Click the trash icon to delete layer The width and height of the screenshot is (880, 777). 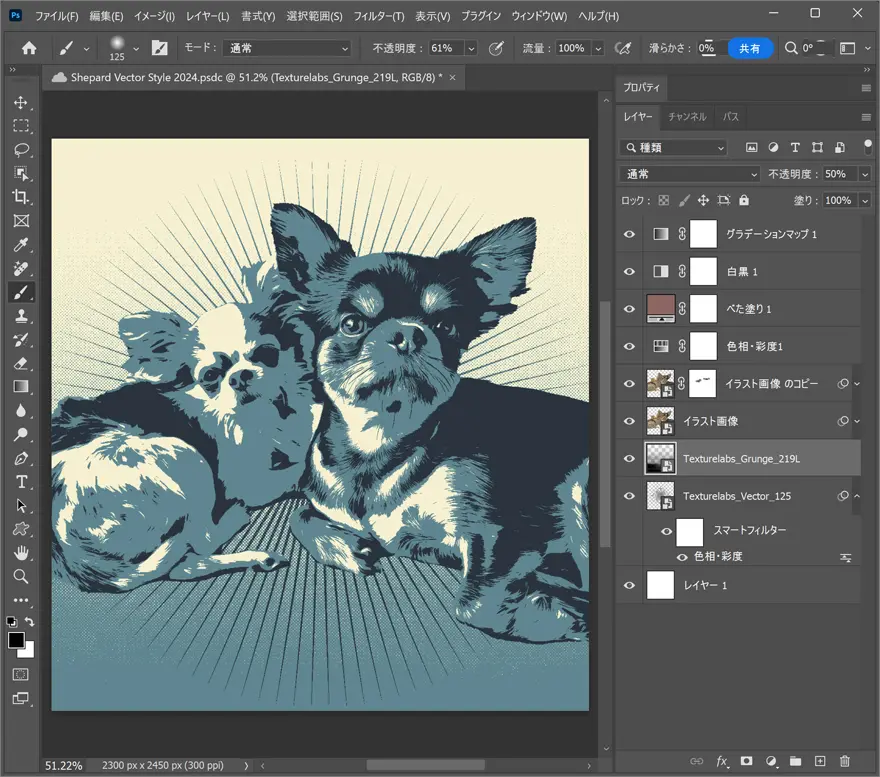point(845,762)
